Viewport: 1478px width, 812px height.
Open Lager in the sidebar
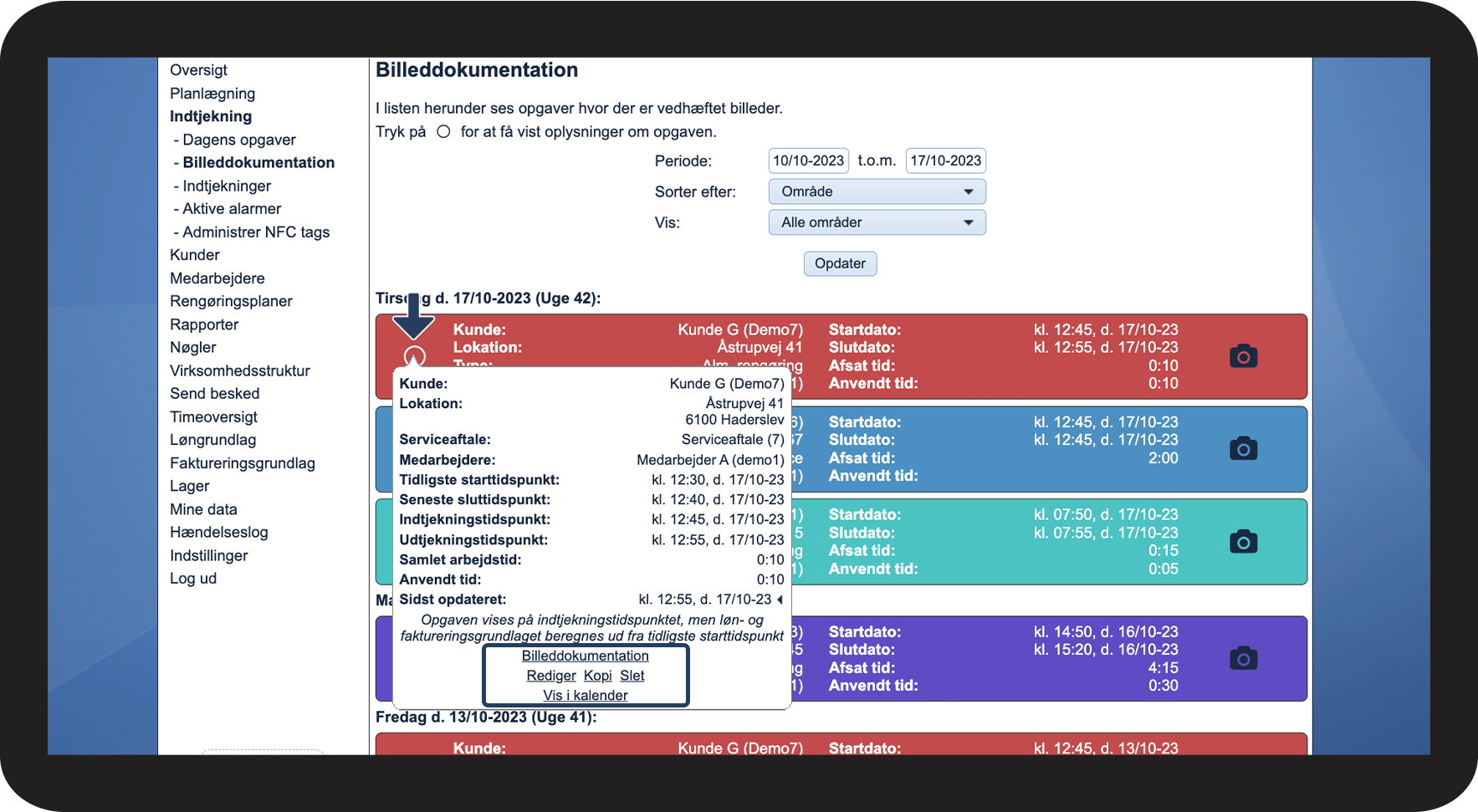[190, 486]
